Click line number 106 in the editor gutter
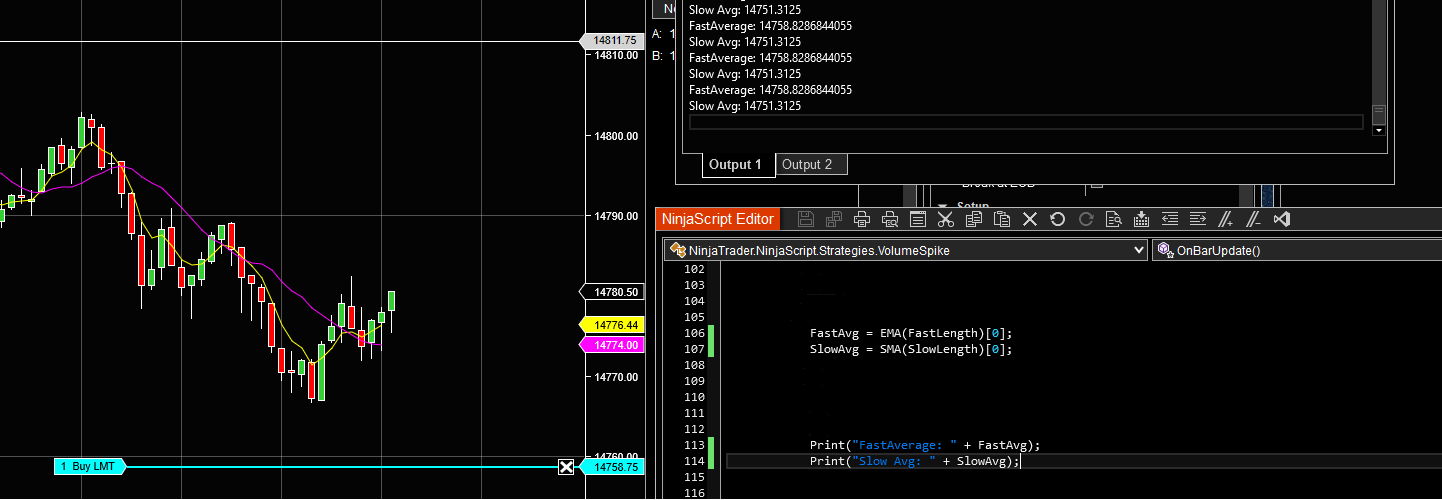The width and height of the screenshot is (1442, 500). (x=693, y=333)
